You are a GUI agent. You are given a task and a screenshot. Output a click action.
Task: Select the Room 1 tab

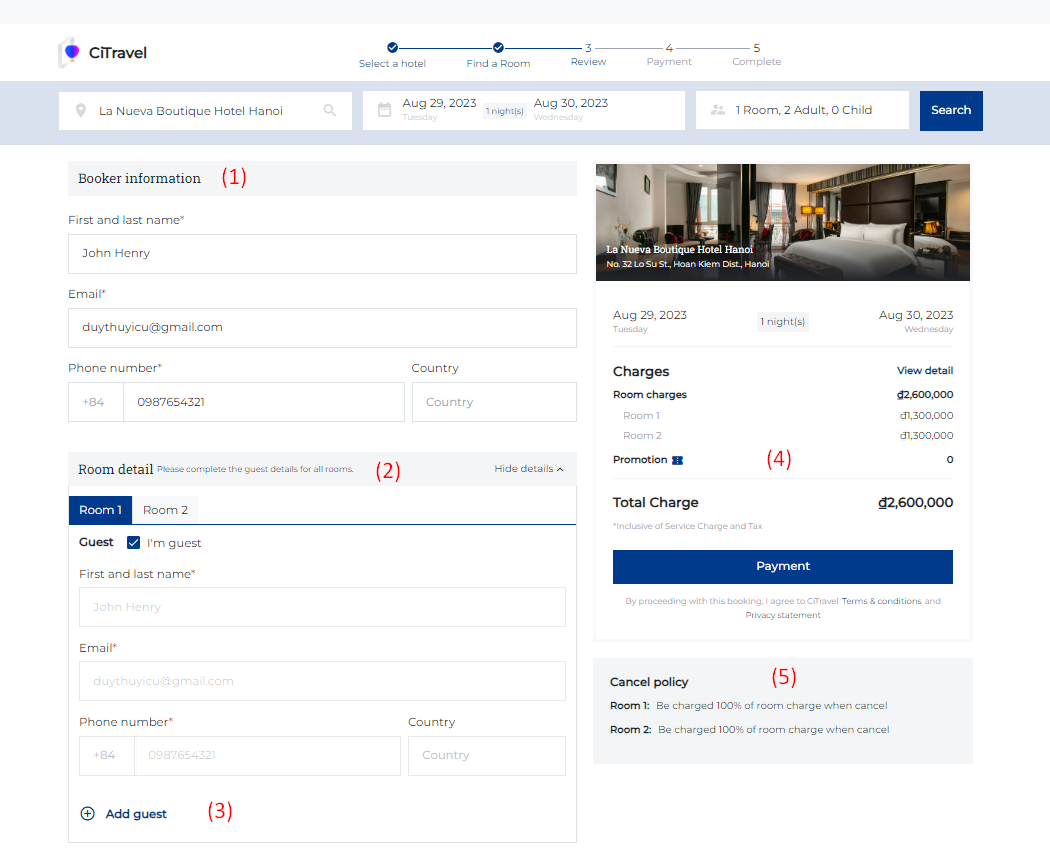click(100, 510)
